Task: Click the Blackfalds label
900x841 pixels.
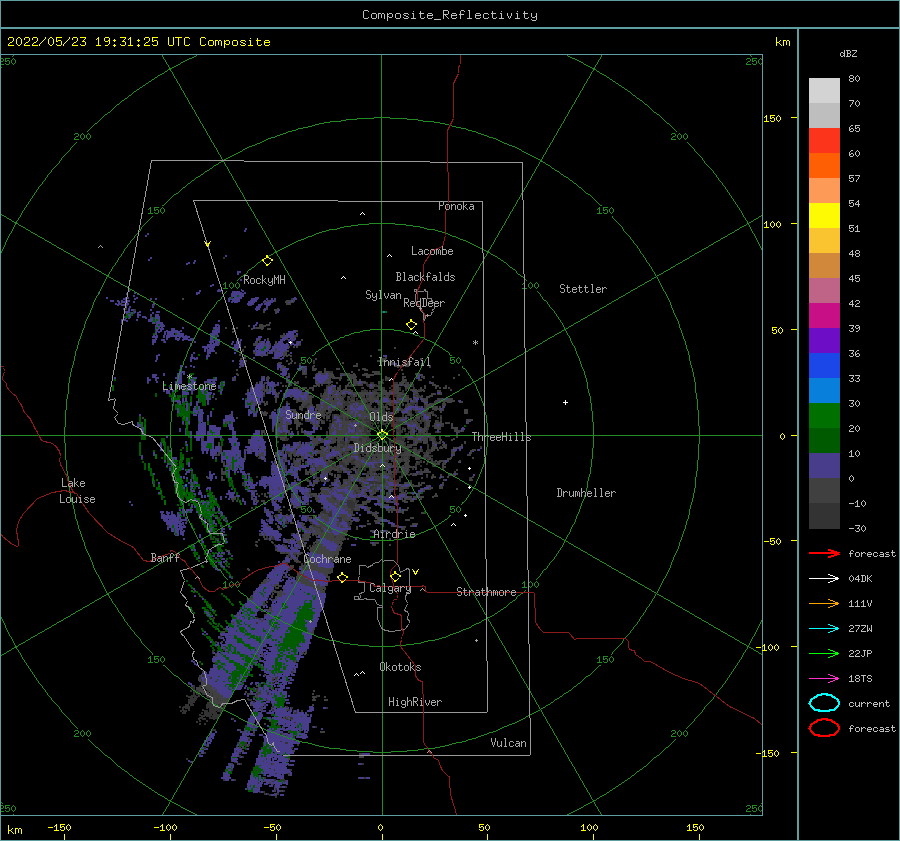Action: coord(425,277)
